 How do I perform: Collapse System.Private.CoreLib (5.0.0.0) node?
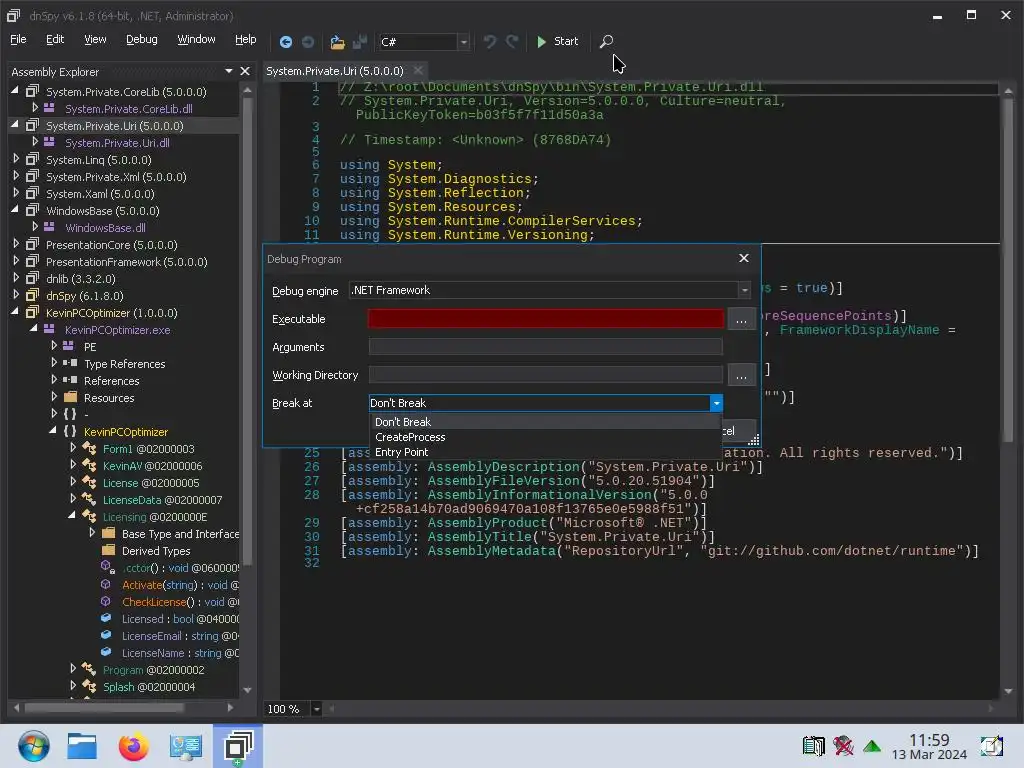click(x=15, y=91)
